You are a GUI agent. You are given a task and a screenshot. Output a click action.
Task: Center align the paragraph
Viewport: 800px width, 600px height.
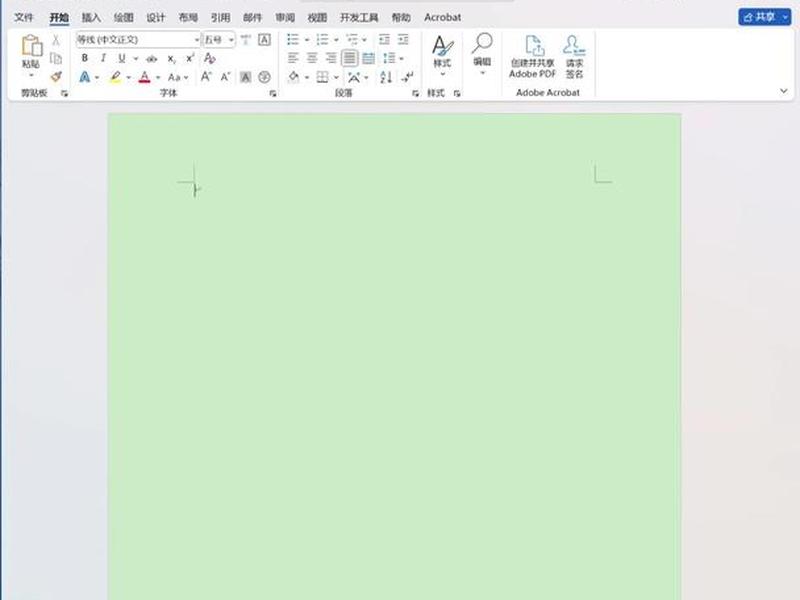(x=312, y=58)
